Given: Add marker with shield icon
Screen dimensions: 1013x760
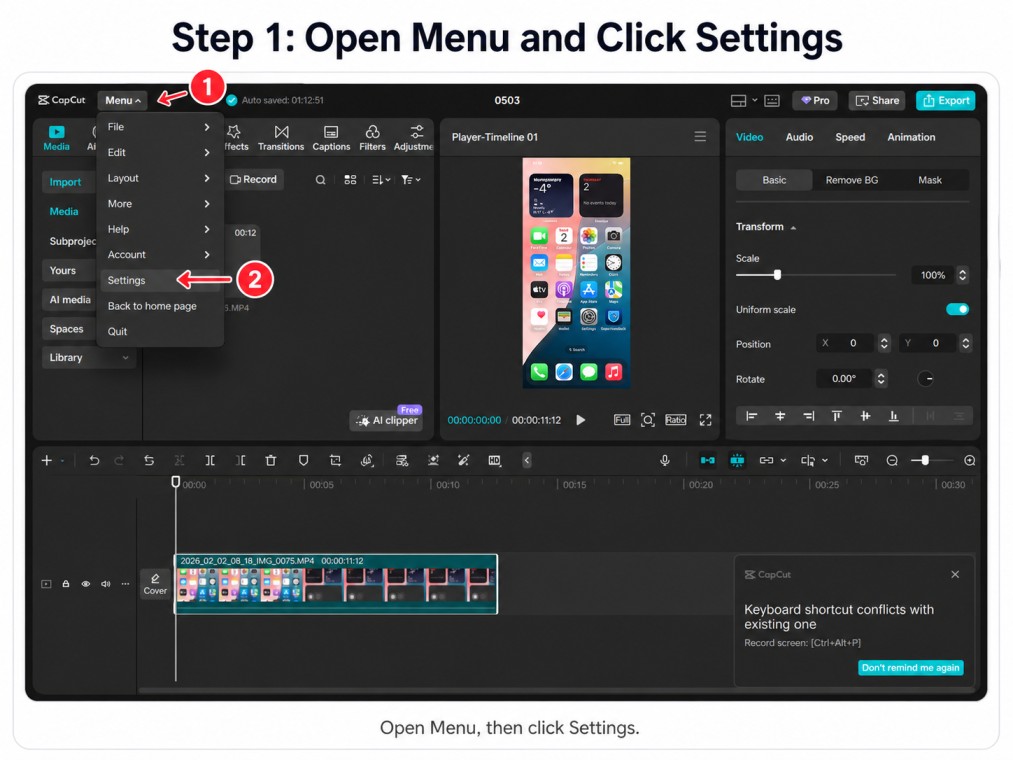Looking at the screenshot, I should pyautogui.click(x=303, y=460).
